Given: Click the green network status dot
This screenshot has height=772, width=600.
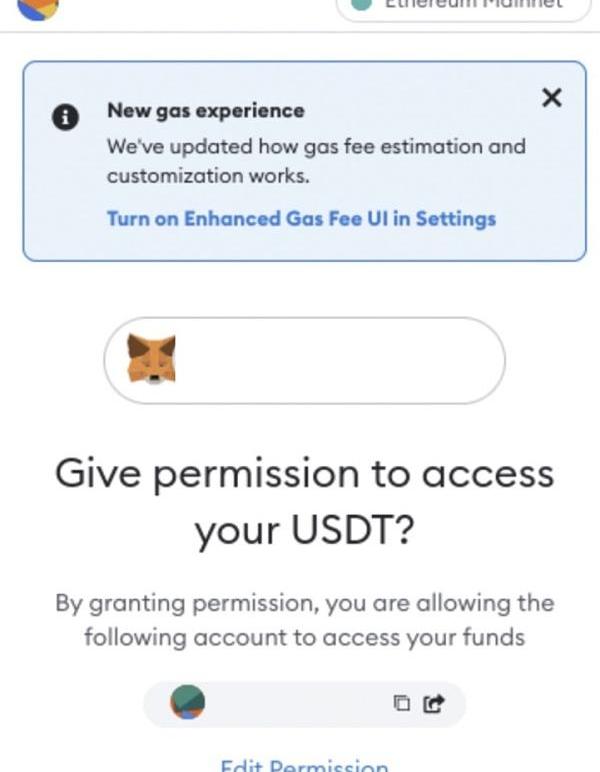Looking at the screenshot, I should 362,4.
